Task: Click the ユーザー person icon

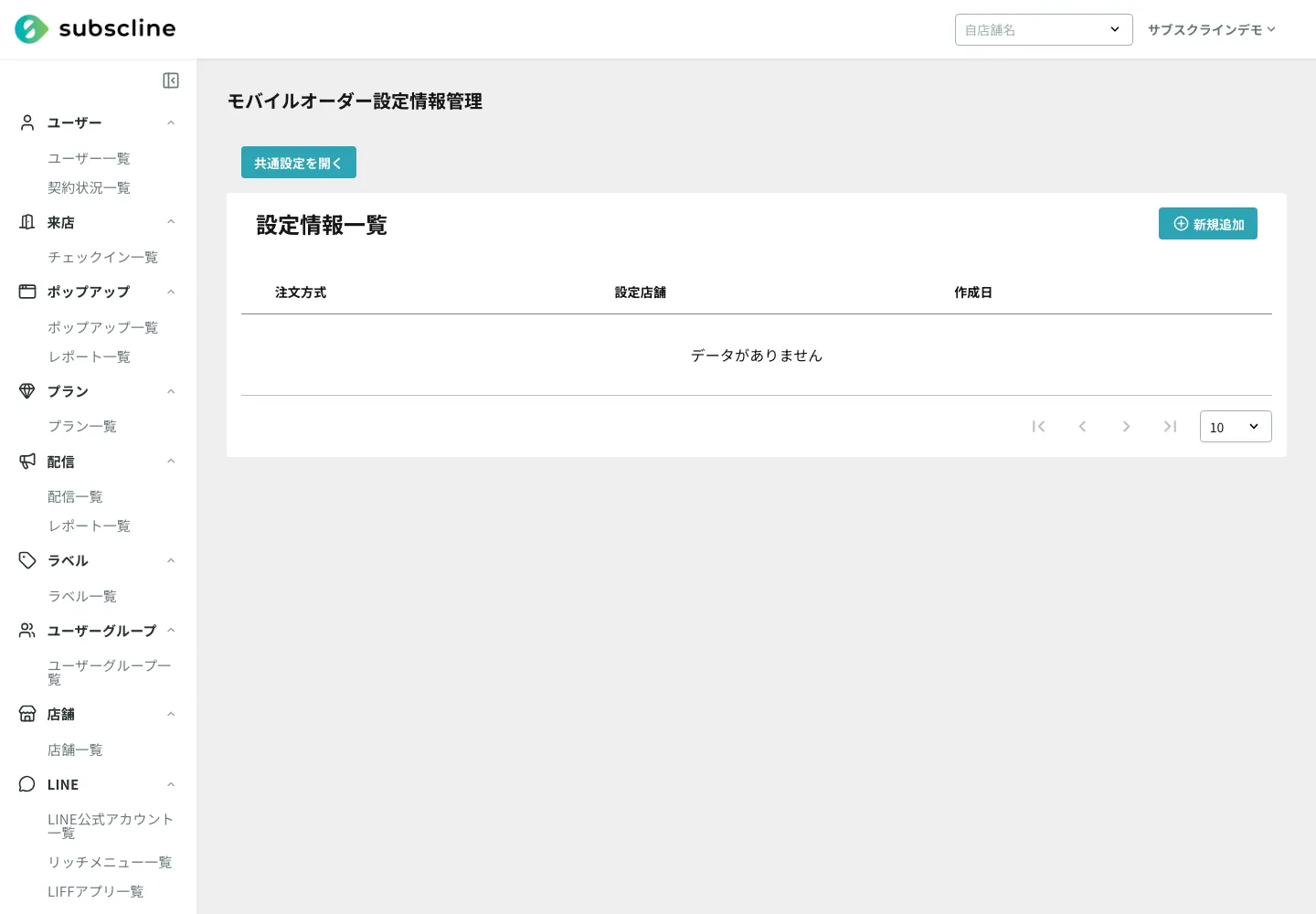Action: (27, 122)
